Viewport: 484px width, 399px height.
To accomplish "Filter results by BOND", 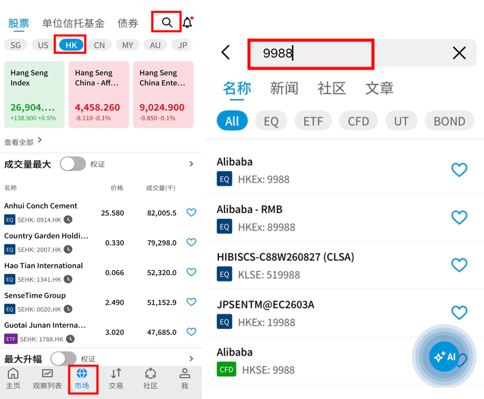I will coord(449,121).
